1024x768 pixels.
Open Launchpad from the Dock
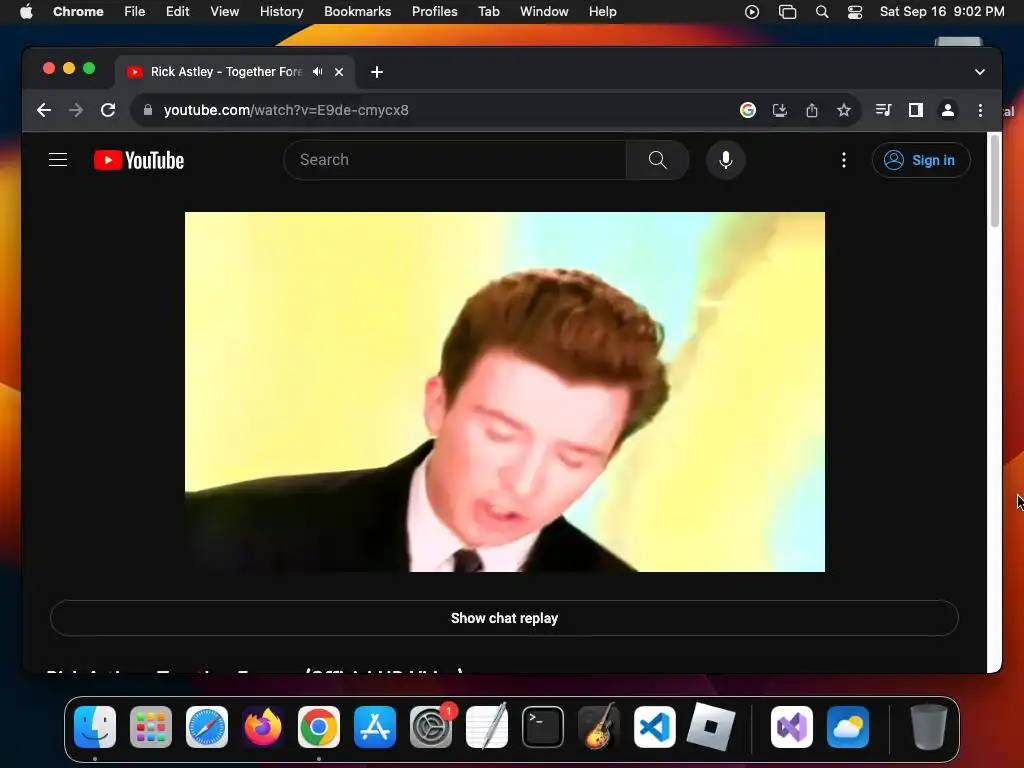click(x=151, y=726)
